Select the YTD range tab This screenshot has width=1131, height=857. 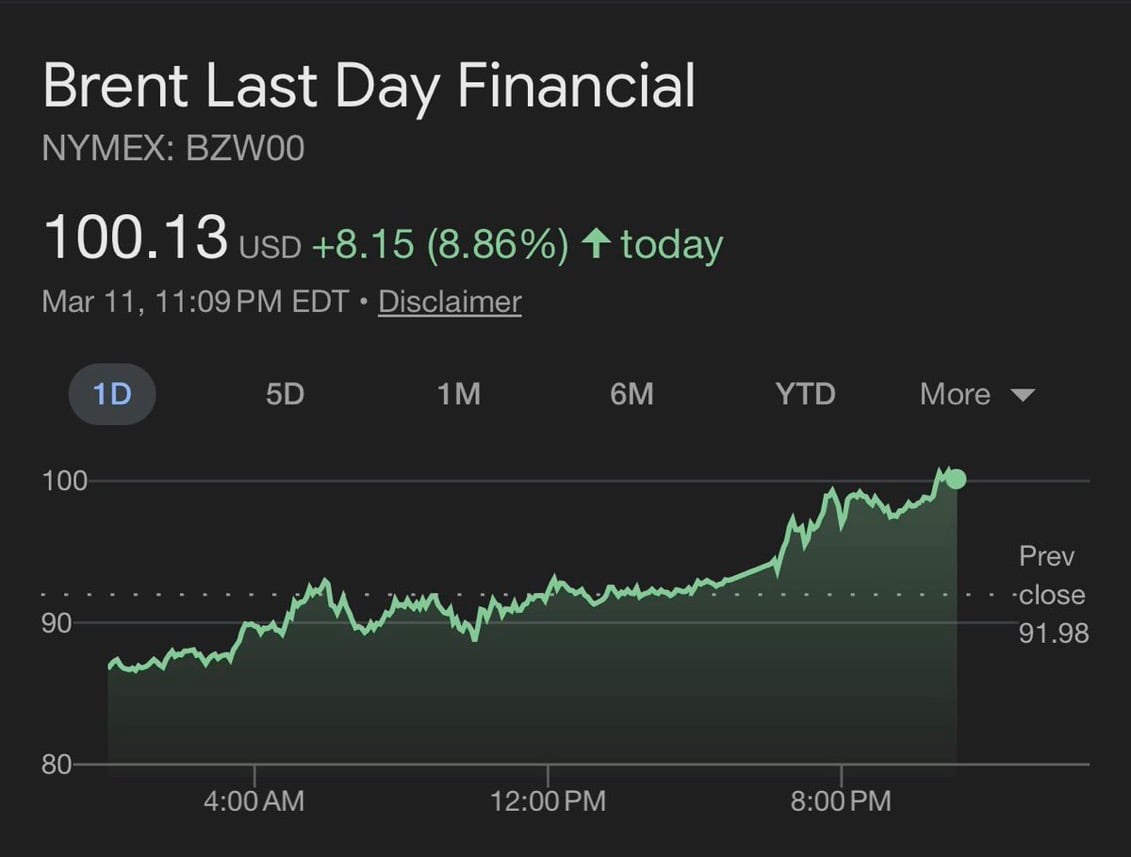pyautogui.click(x=805, y=394)
